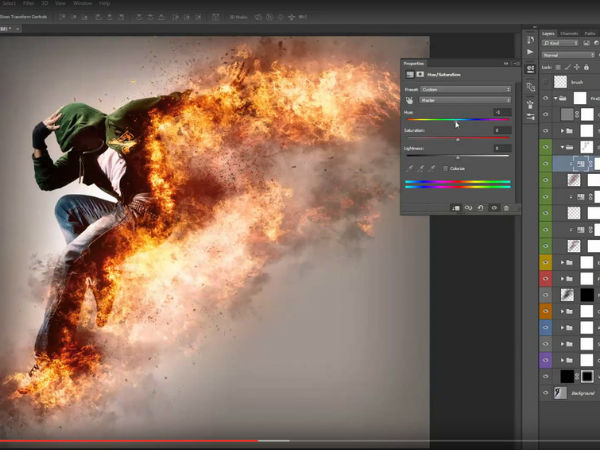Toggle visibility of the purple-labeled layer
This screenshot has height=450, width=600.
pos(546,359)
